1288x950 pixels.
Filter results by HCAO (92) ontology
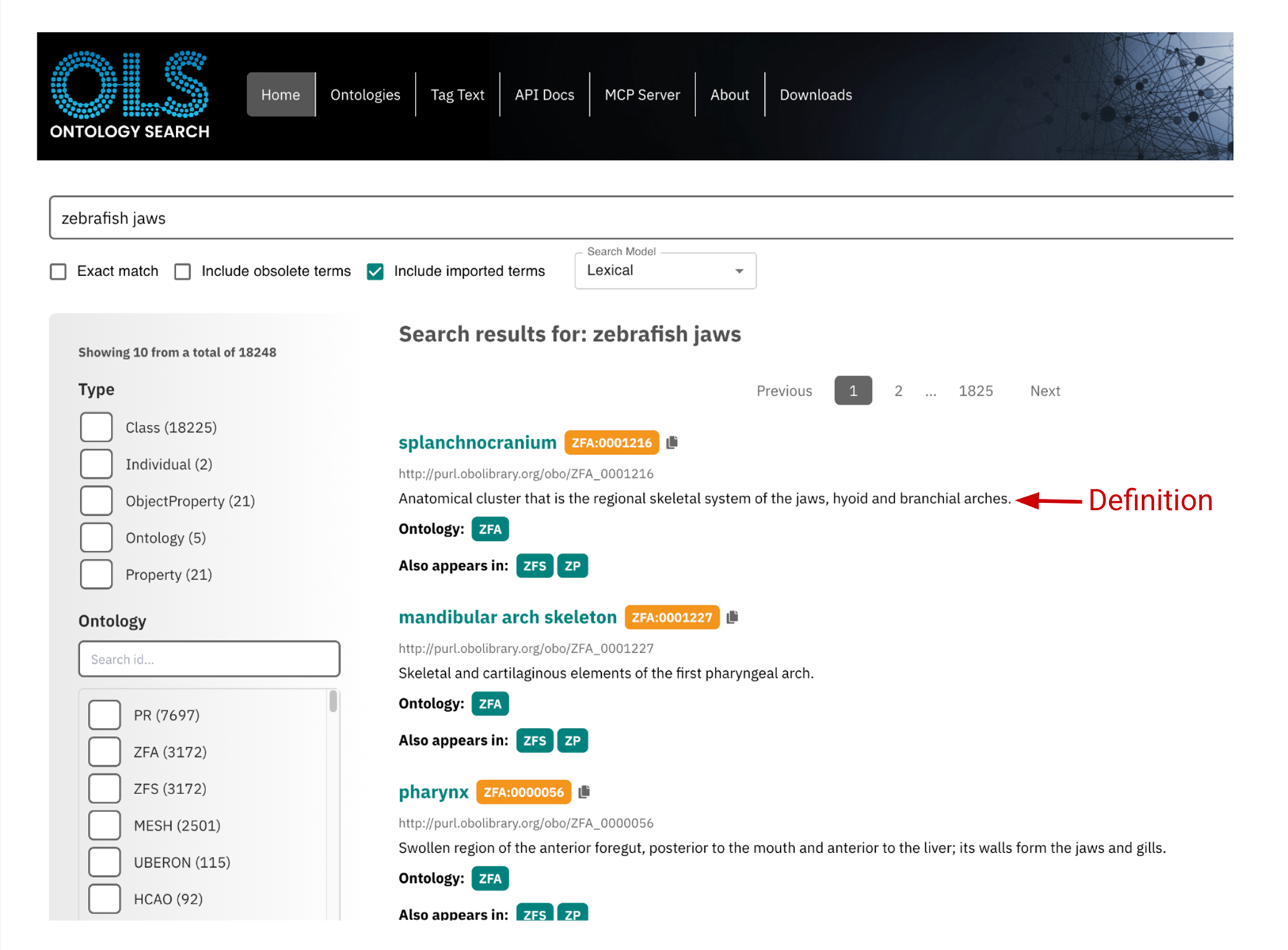pos(104,899)
